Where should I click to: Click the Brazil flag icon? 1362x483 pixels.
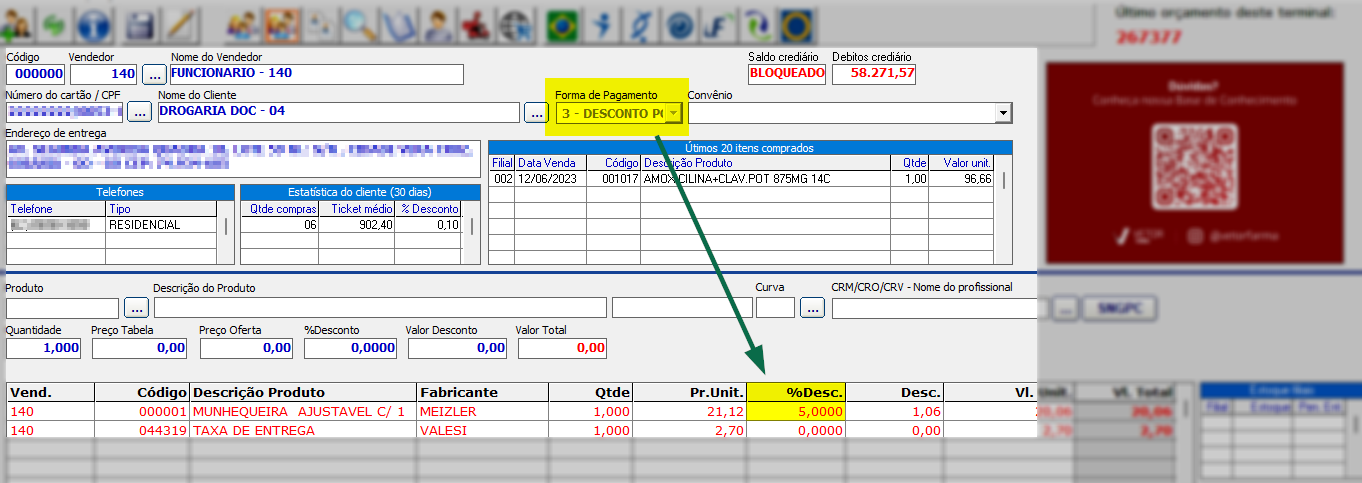563,22
